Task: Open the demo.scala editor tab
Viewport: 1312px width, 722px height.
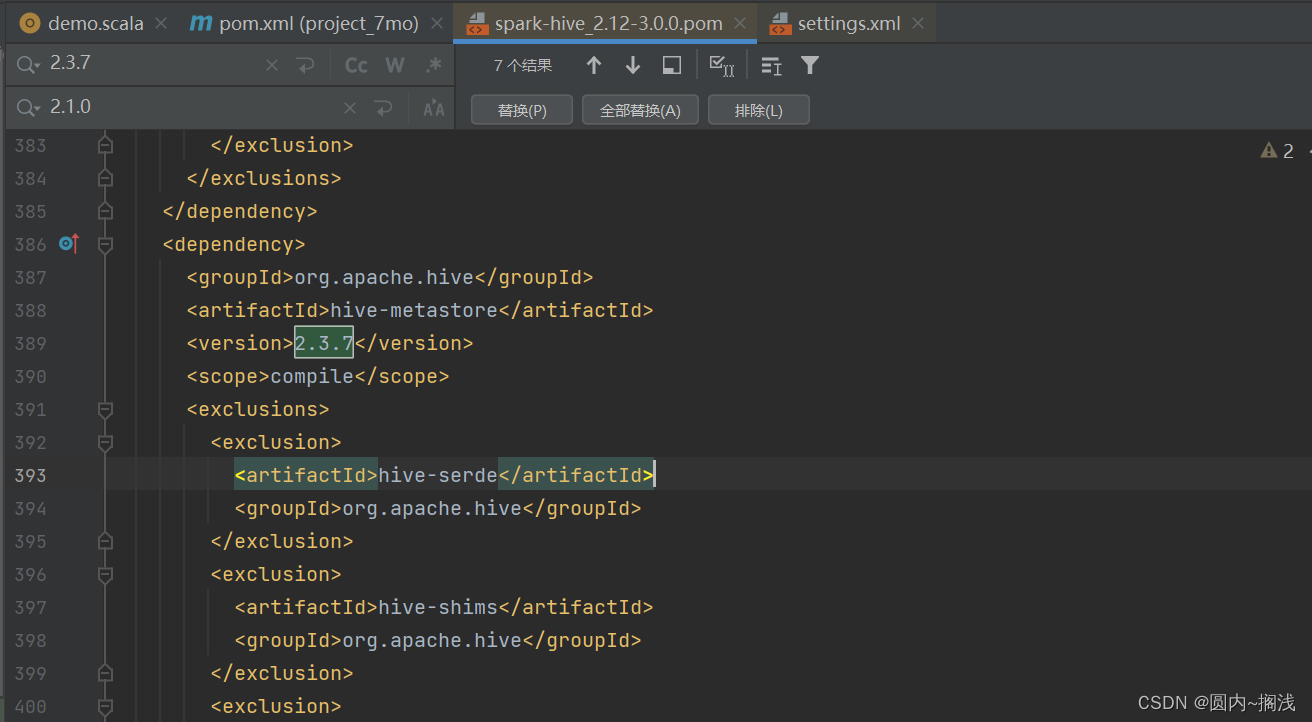Action: point(84,23)
